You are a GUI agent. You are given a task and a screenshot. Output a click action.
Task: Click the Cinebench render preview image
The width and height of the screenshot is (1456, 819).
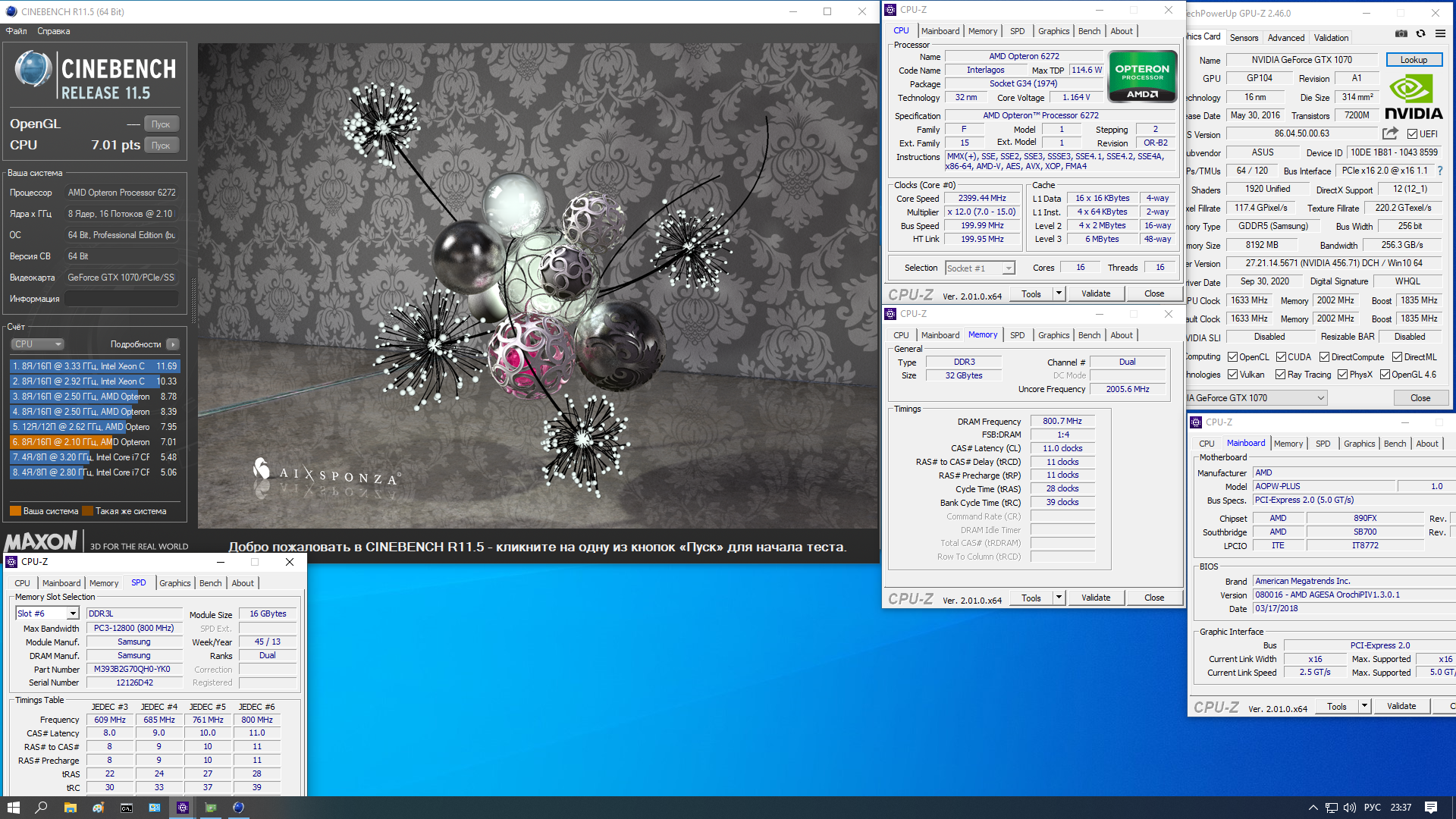point(538,285)
